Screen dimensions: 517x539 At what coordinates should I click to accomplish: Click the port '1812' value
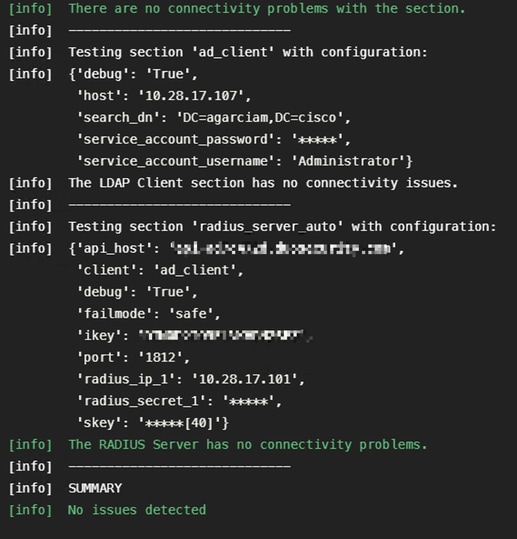(161, 358)
